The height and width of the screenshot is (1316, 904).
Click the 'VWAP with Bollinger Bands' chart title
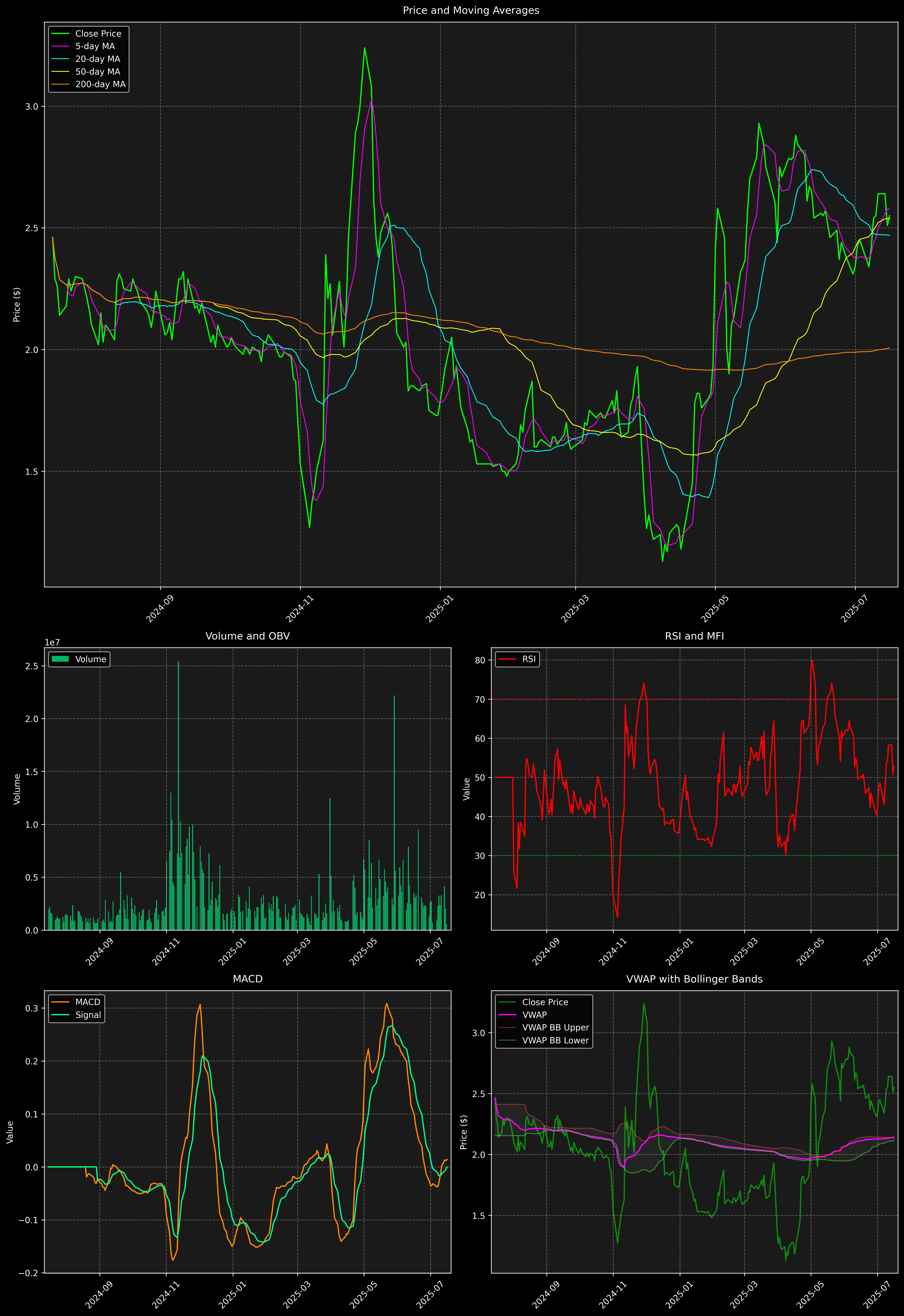pyautogui.click(x=694, y=979)
